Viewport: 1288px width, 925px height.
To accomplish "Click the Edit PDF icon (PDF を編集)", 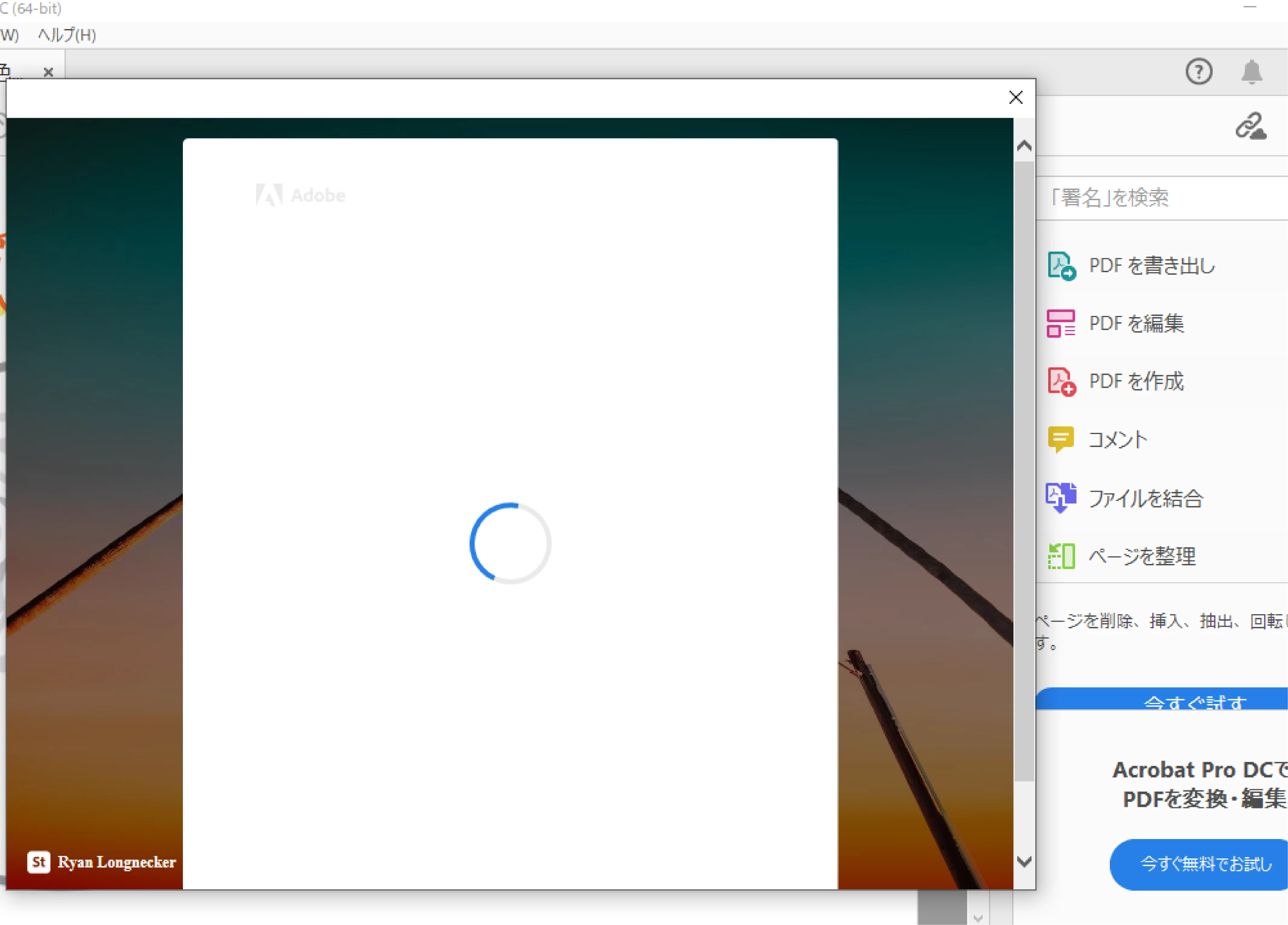I will point(1061,324).
